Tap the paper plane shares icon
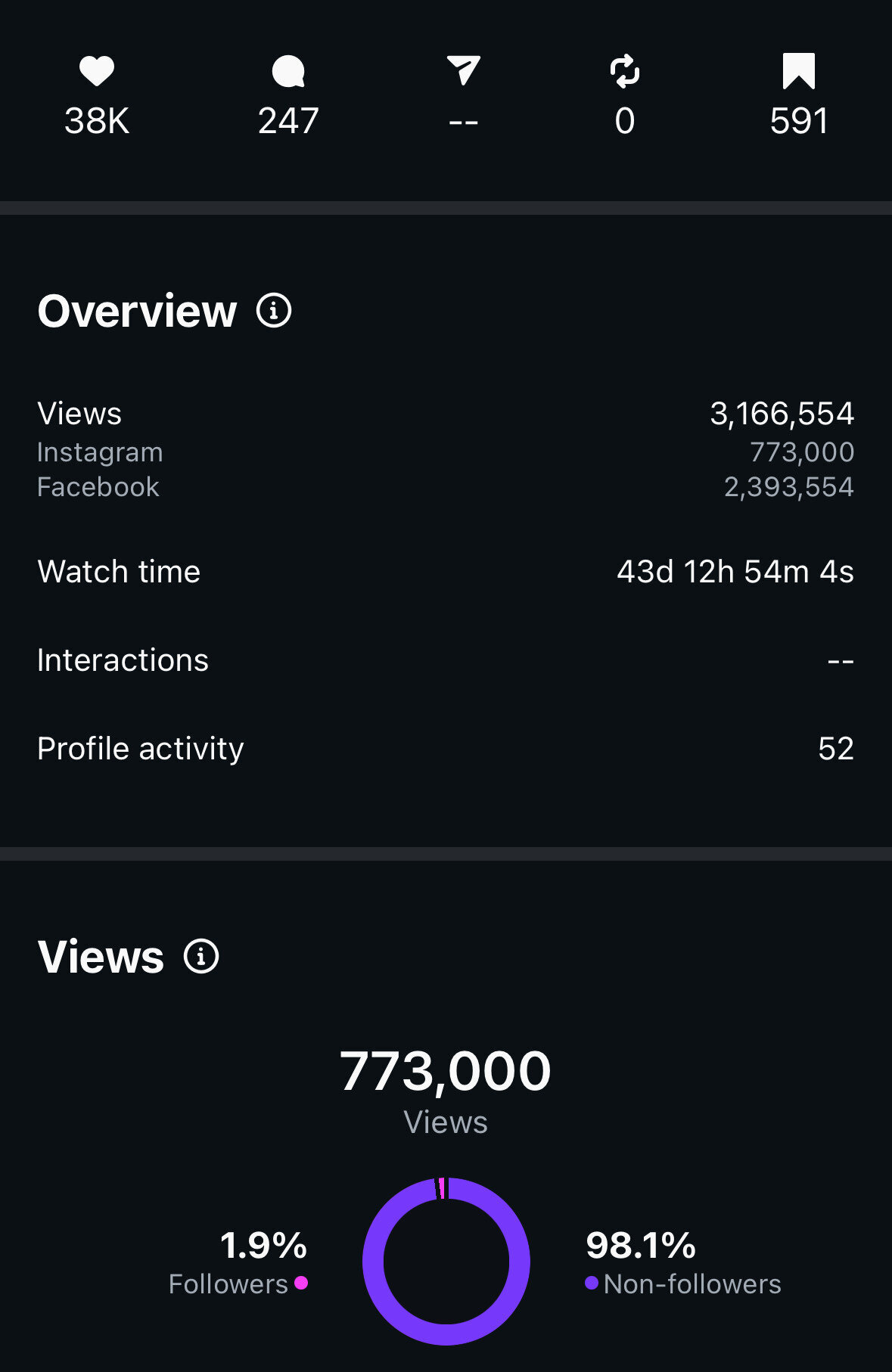Image resolution: width=892 pixels, height=1372 pixels. click(464, 71)
